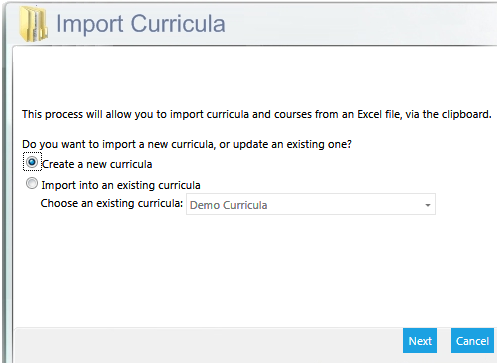Image resolution: width=497 pixels, height=363 pixels.
Task: Click the gap between Next and Cancel buttons
Action: coord(444,341)
